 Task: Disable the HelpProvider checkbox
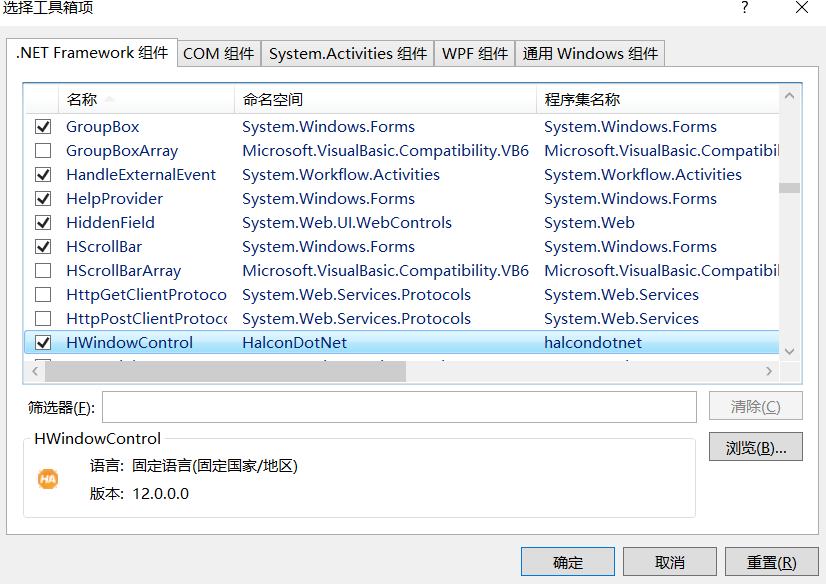click(42, 198)
